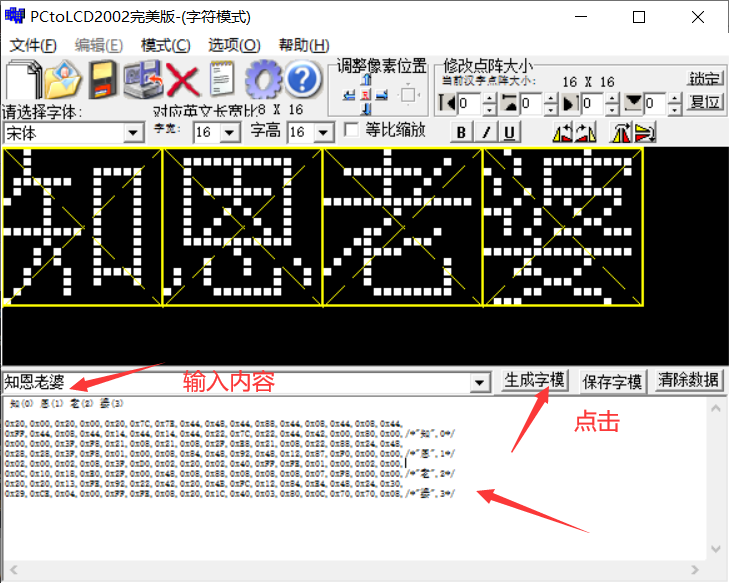Open settings via the gear icon
The width and height of the screenshot is (729, 583).
pos(263,80)
